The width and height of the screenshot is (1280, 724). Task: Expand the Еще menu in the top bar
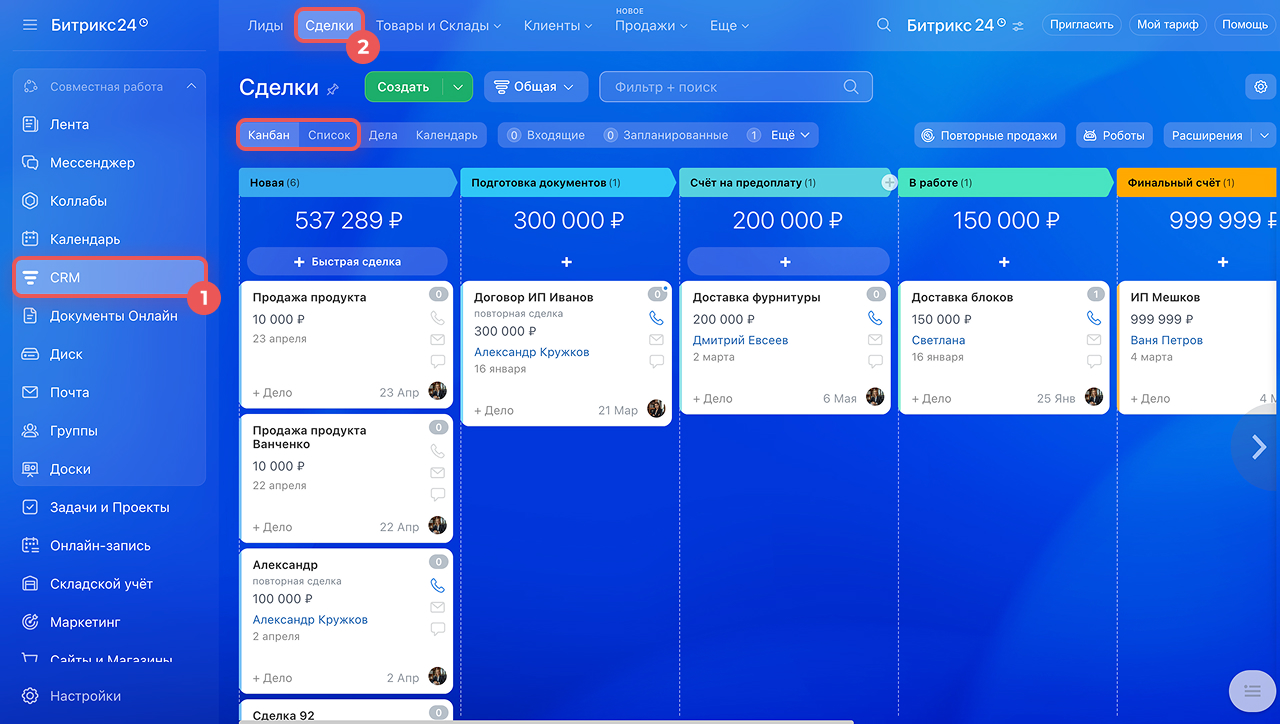(729, 25)
